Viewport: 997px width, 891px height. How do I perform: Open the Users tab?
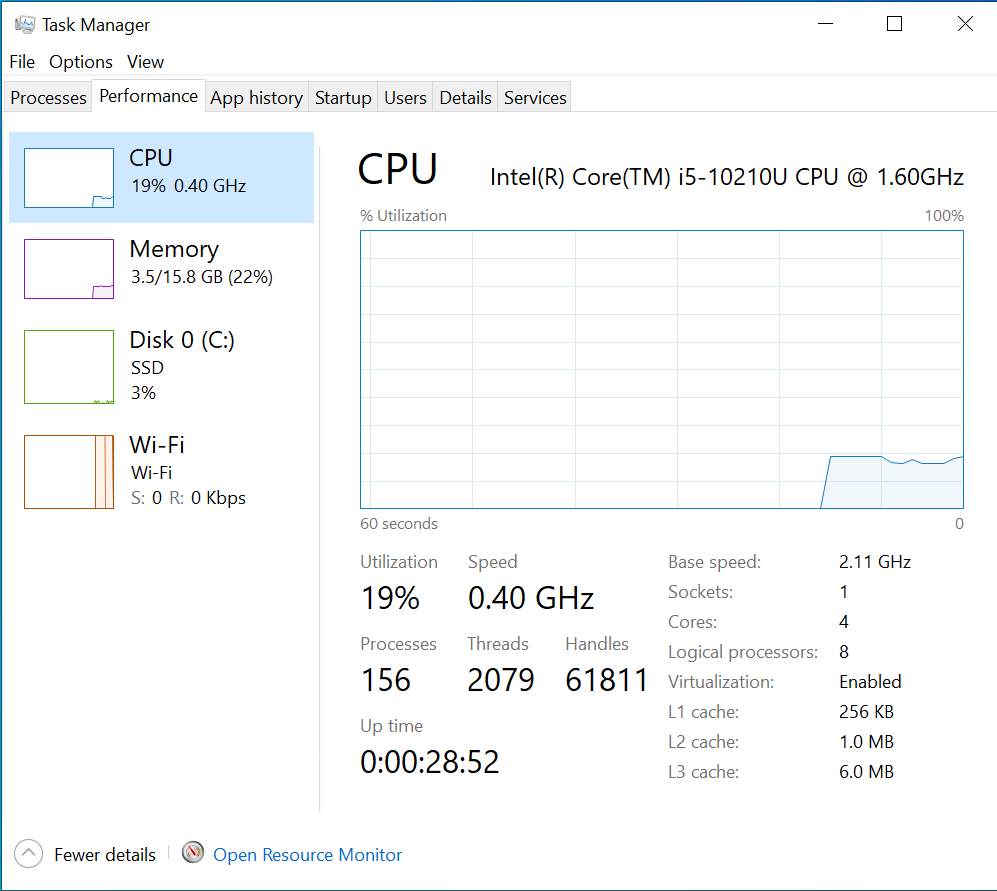click(405, 98)
